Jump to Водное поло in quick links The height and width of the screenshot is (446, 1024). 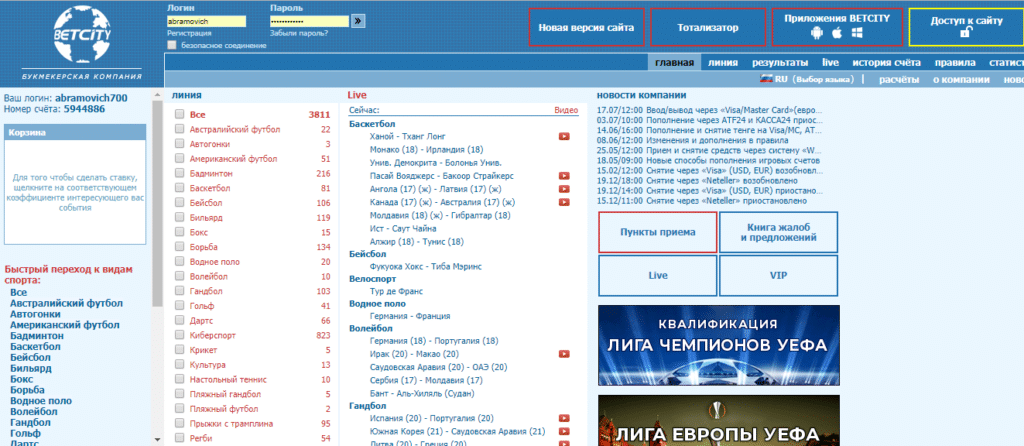click(x=41, y=401)
